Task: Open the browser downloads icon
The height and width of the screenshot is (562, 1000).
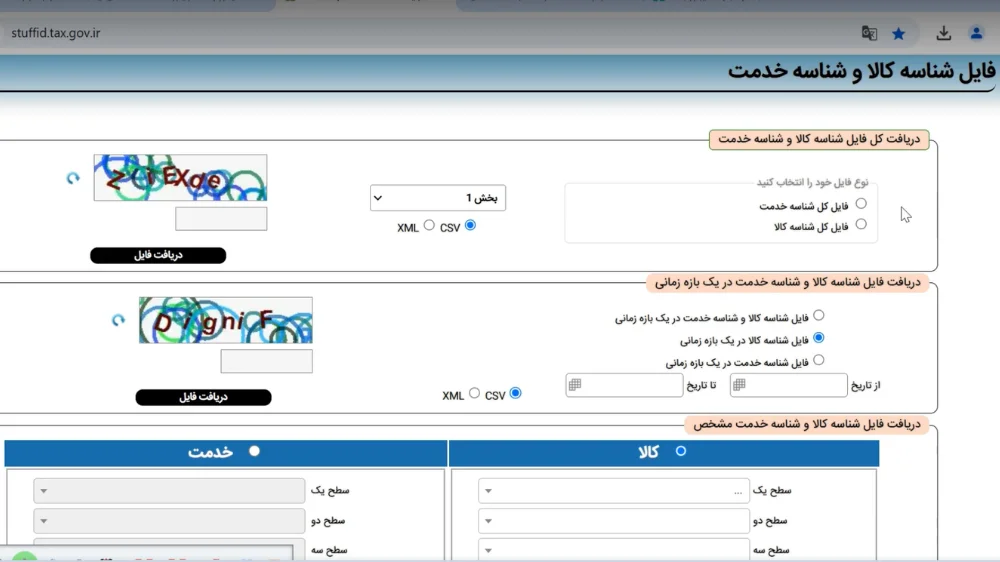Action: coord(944,33)
